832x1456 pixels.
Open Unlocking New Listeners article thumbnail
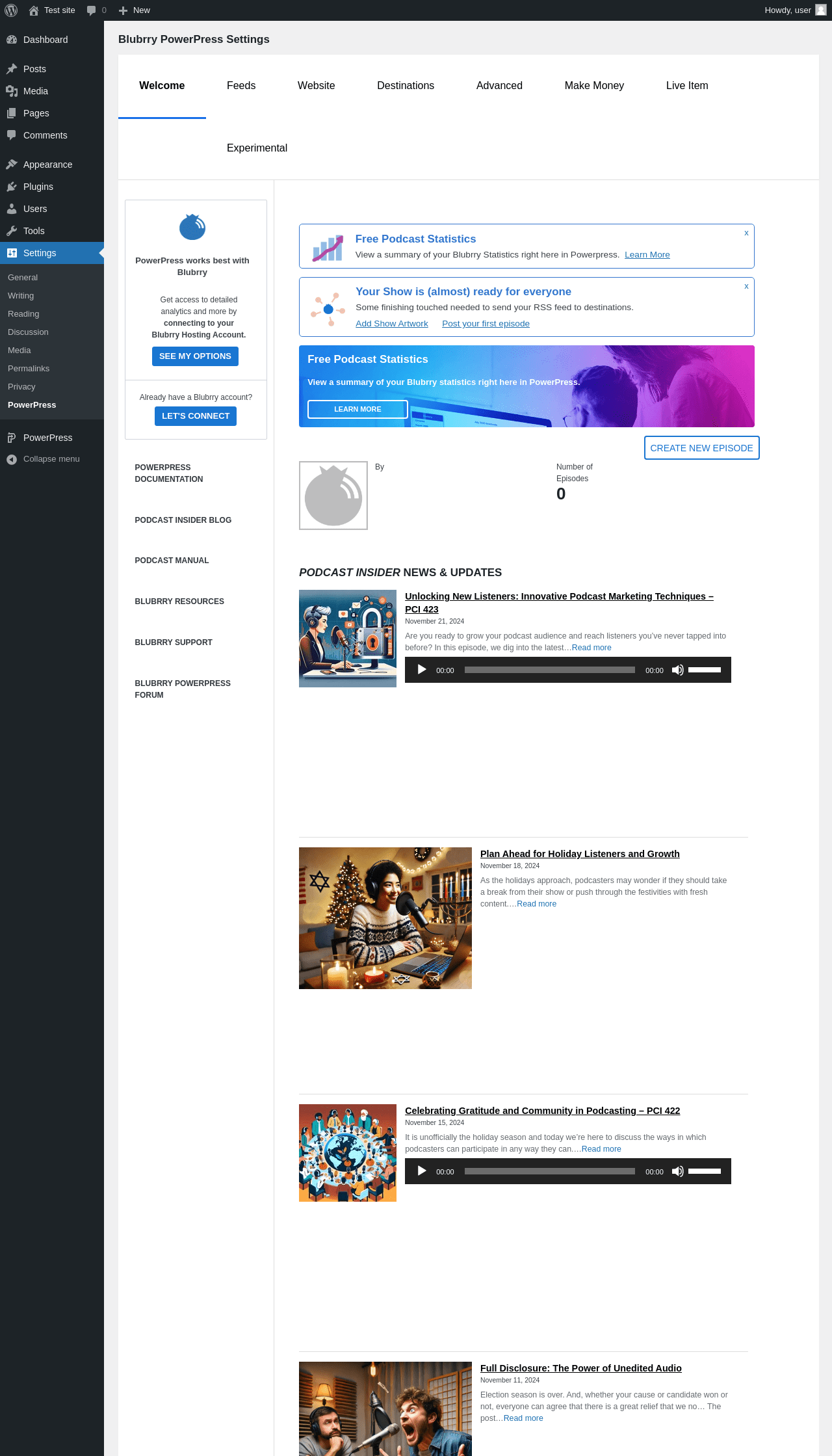(348, 639)
